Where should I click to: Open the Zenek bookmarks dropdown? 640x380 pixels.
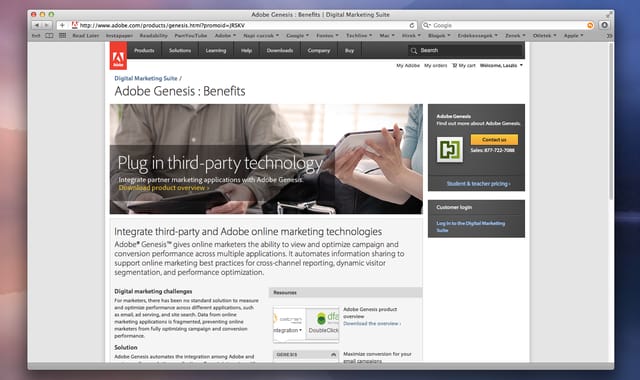coord(516,36)
